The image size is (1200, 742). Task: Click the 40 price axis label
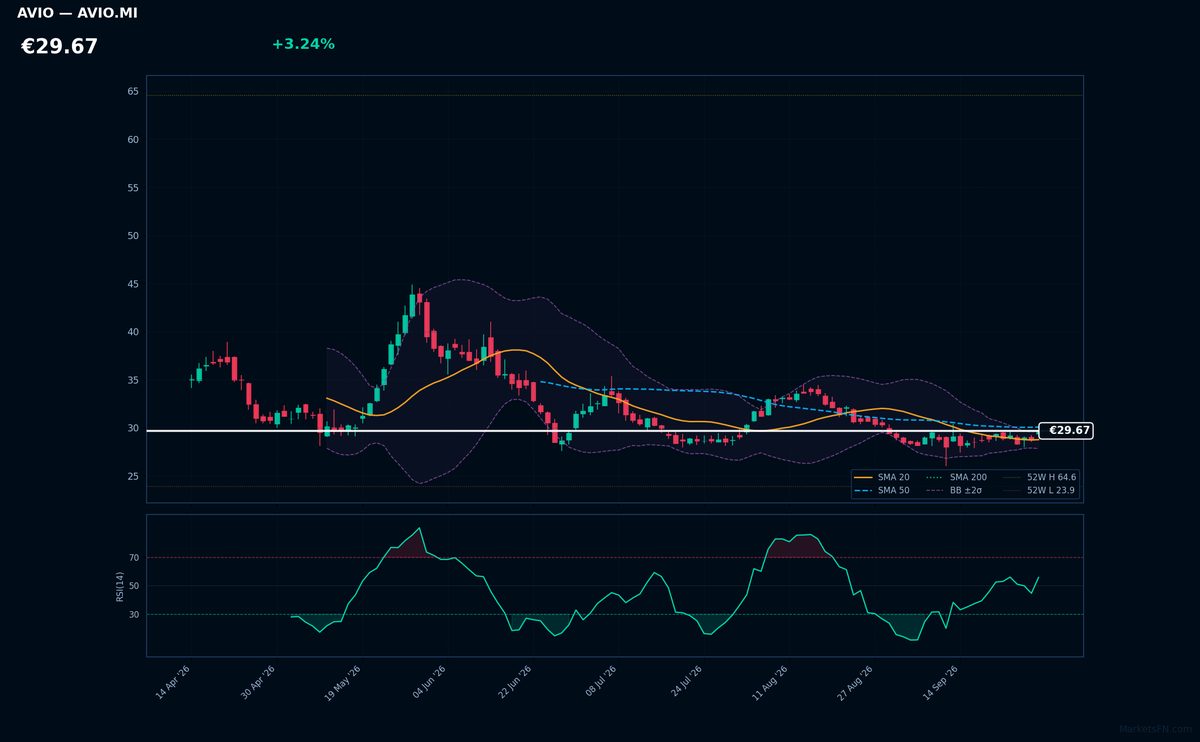pos(133,332)
